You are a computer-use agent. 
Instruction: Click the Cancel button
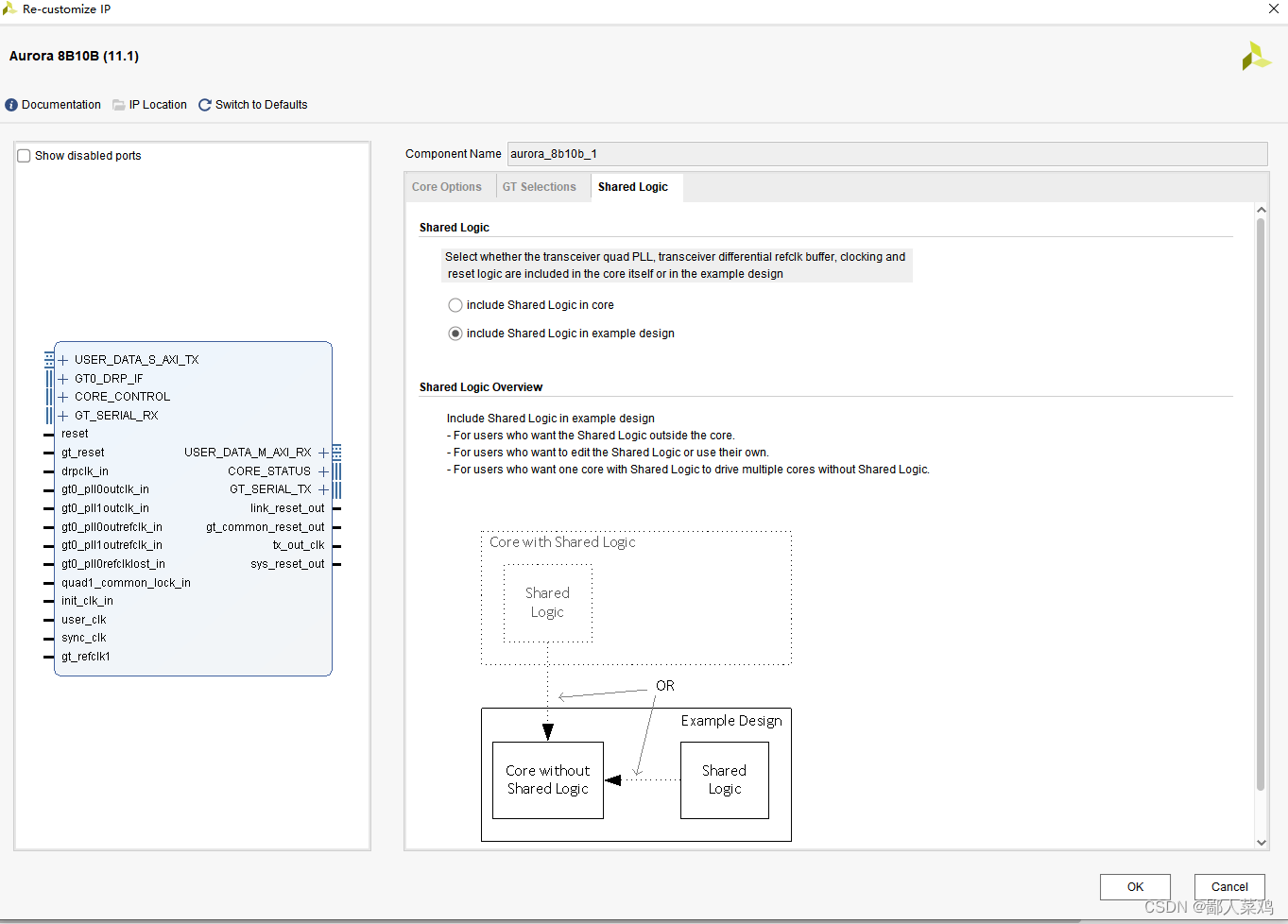(x=1228, y=886)
